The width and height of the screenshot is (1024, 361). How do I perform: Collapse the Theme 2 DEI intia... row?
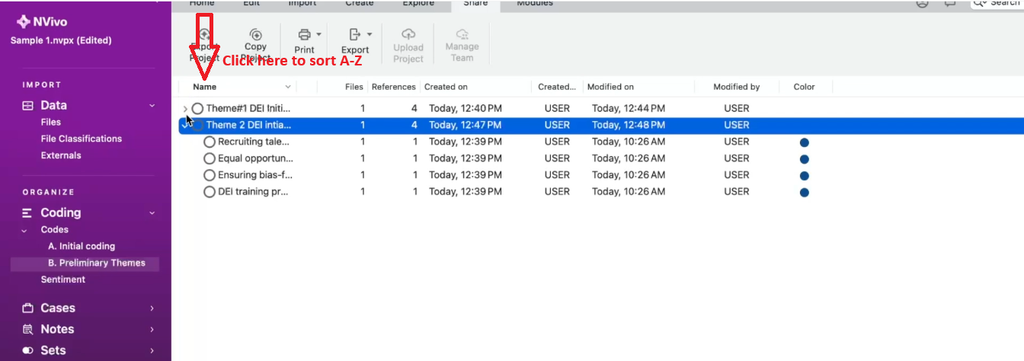click(185, 125)
